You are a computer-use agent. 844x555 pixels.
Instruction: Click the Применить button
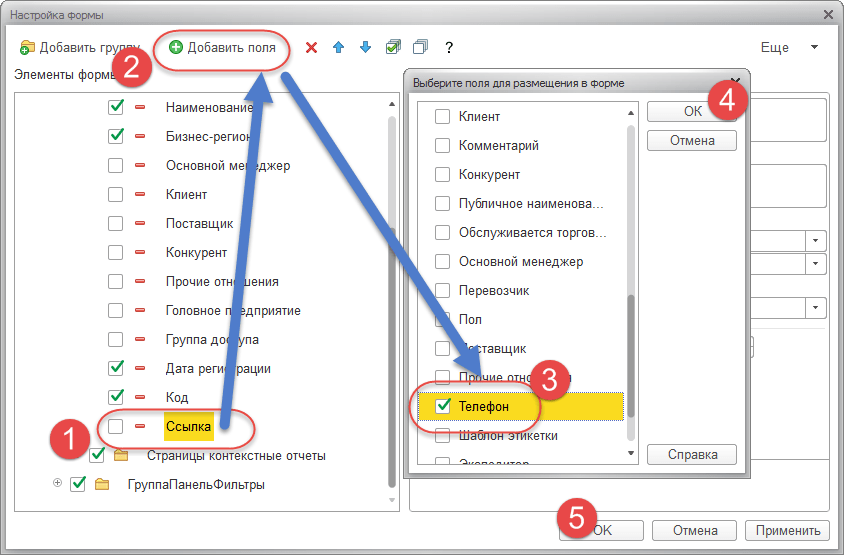coord(787,530)
